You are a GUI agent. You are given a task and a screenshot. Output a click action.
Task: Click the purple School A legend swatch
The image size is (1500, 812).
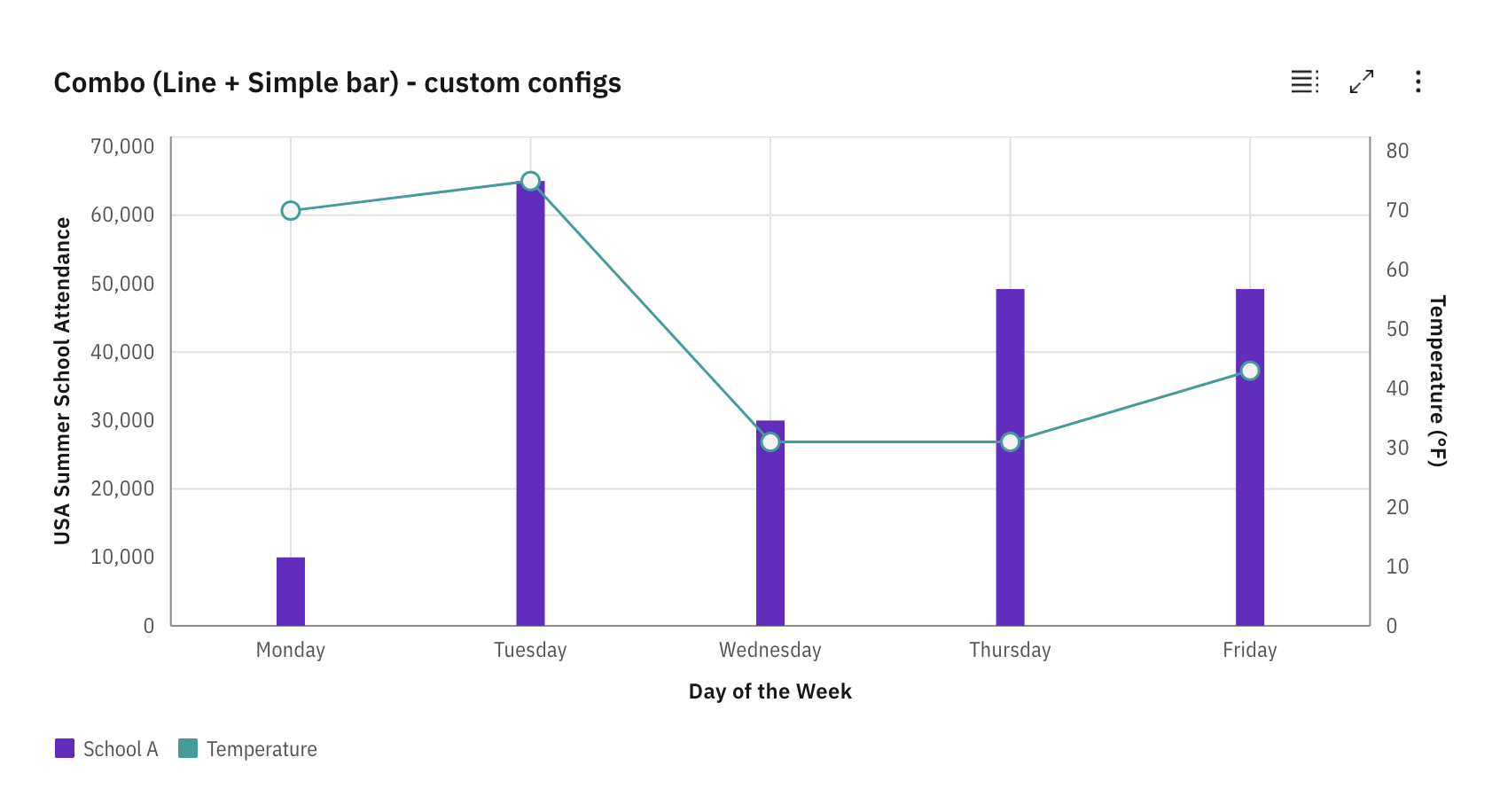[63, 749]
